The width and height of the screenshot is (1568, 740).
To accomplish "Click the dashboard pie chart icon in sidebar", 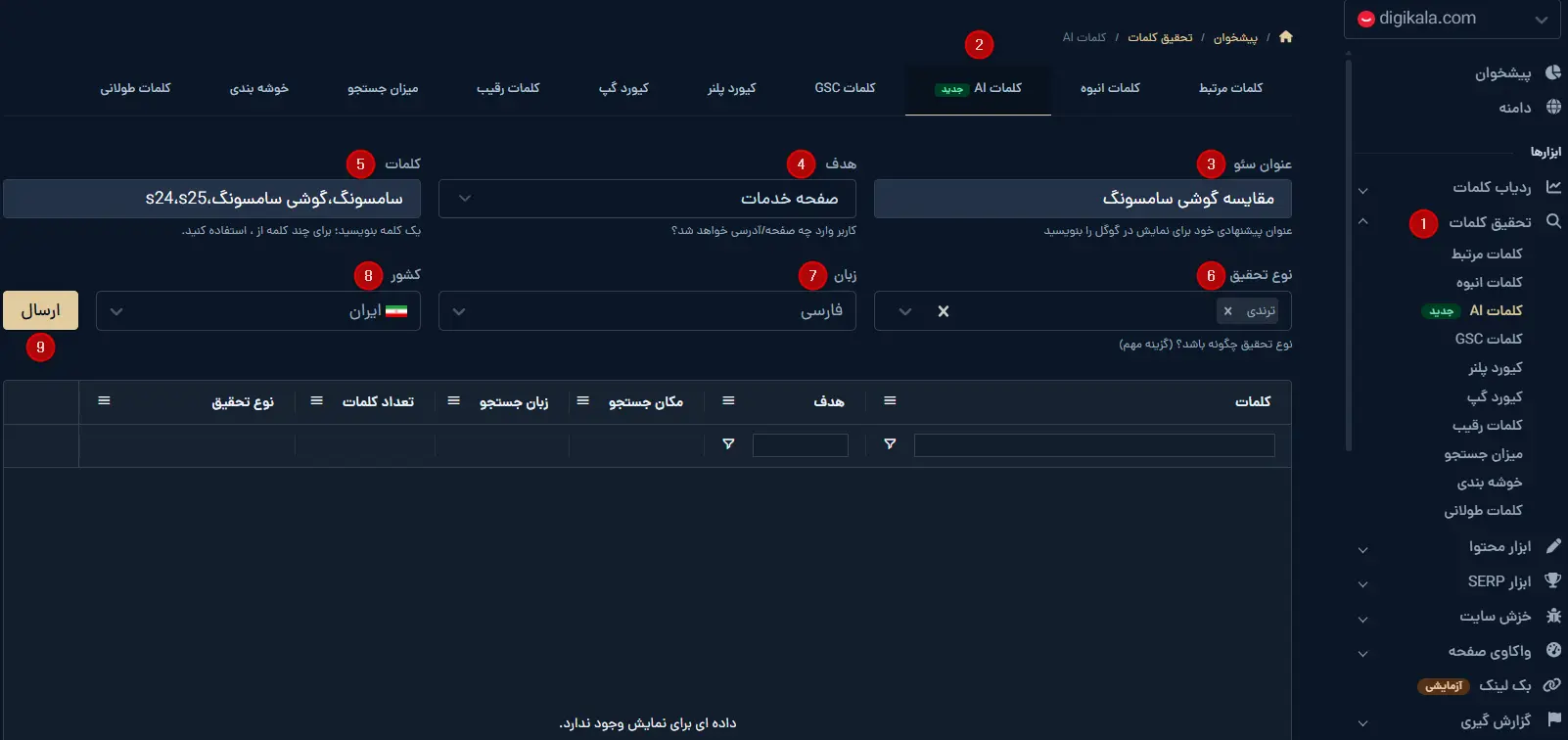I will (1552, 72).
